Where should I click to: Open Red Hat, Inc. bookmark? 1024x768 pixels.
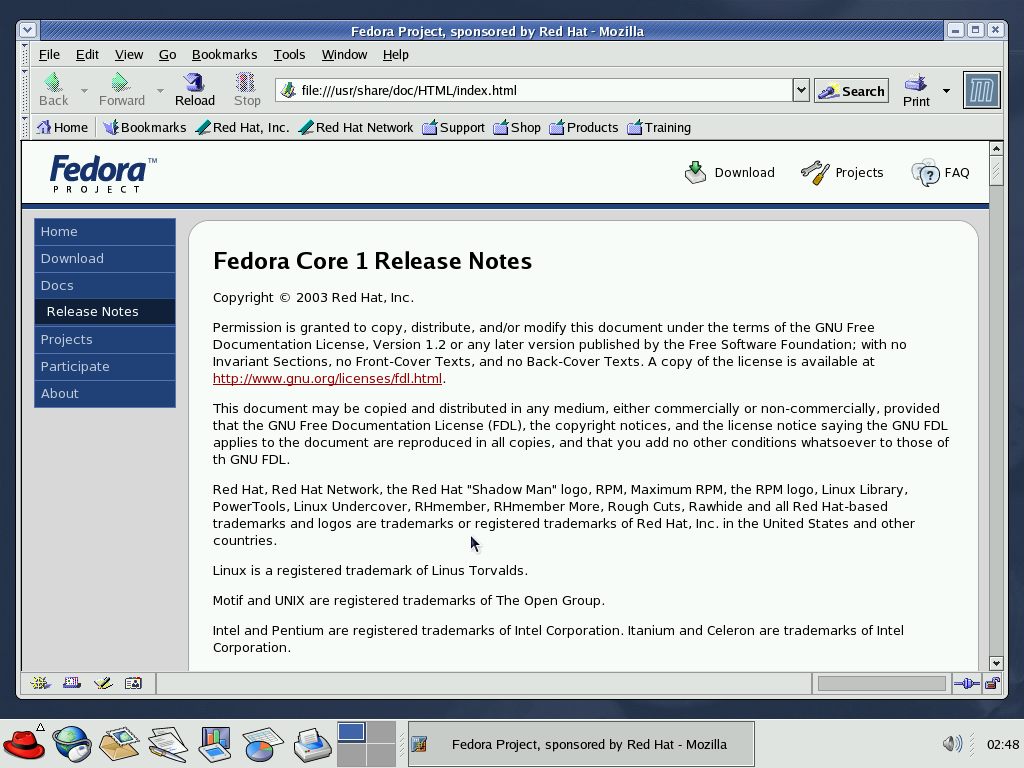click(x=242, y=127)
